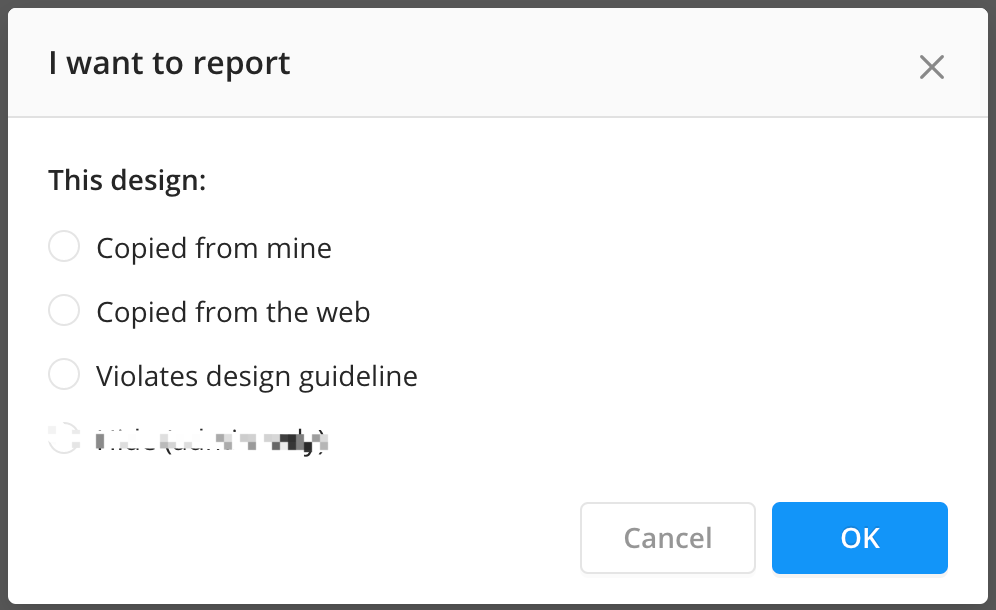
Task: Click the word "mine" in the first option
Action: coord(299,247)
